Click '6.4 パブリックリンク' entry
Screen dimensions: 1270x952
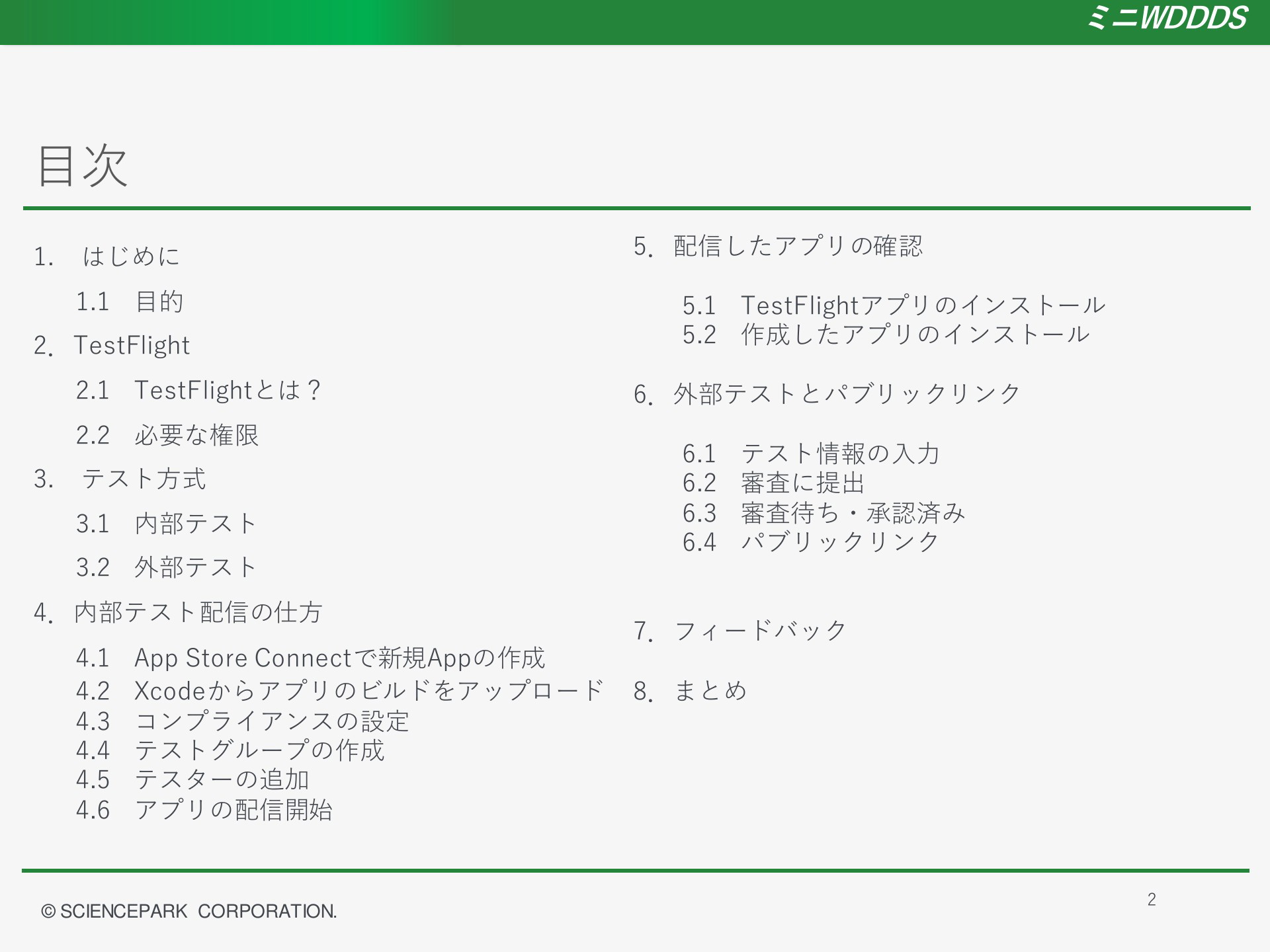[811, 542]
